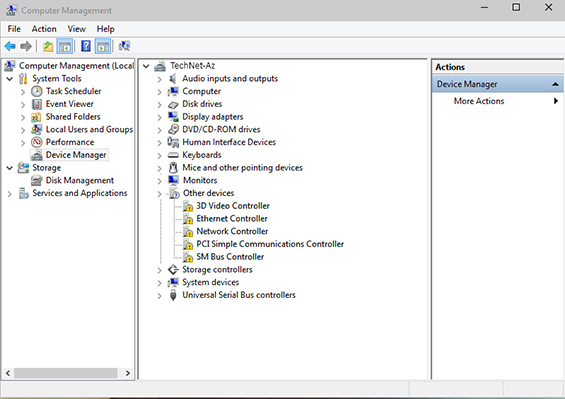Click the left scroll arrow in console tree

click(x=8, y=373)
